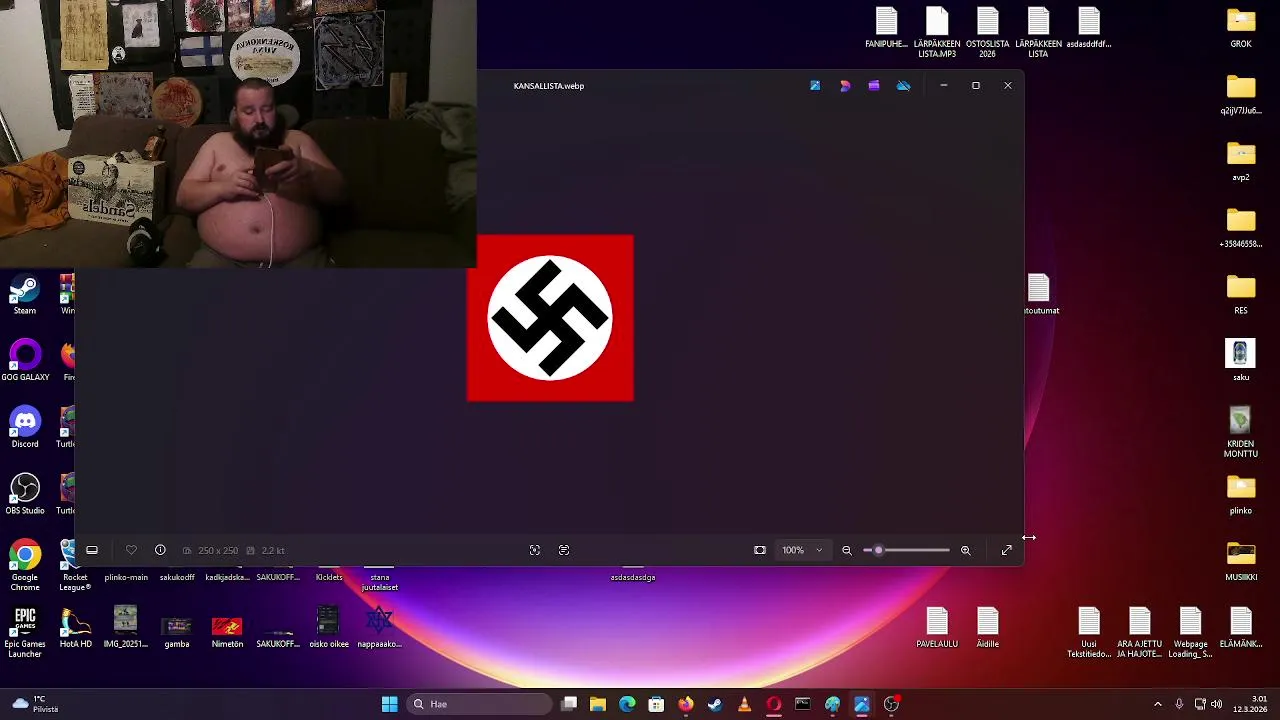
Task: Click the image dimensions 250 x 250 text
Action: pos(218,550)
